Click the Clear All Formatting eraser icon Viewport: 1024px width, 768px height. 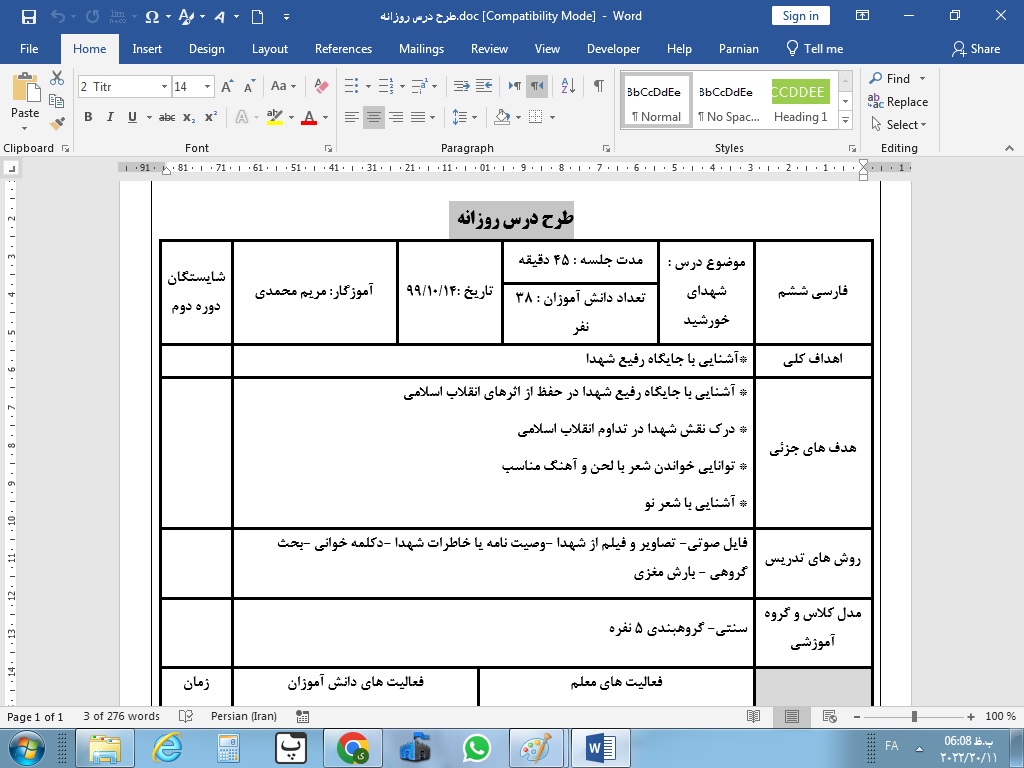pyautogui.click(x=321, y=86)
